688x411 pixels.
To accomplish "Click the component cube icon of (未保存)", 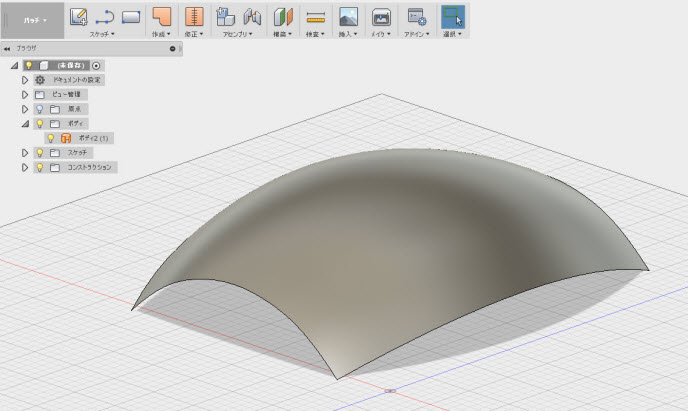I will click(43, 66).
